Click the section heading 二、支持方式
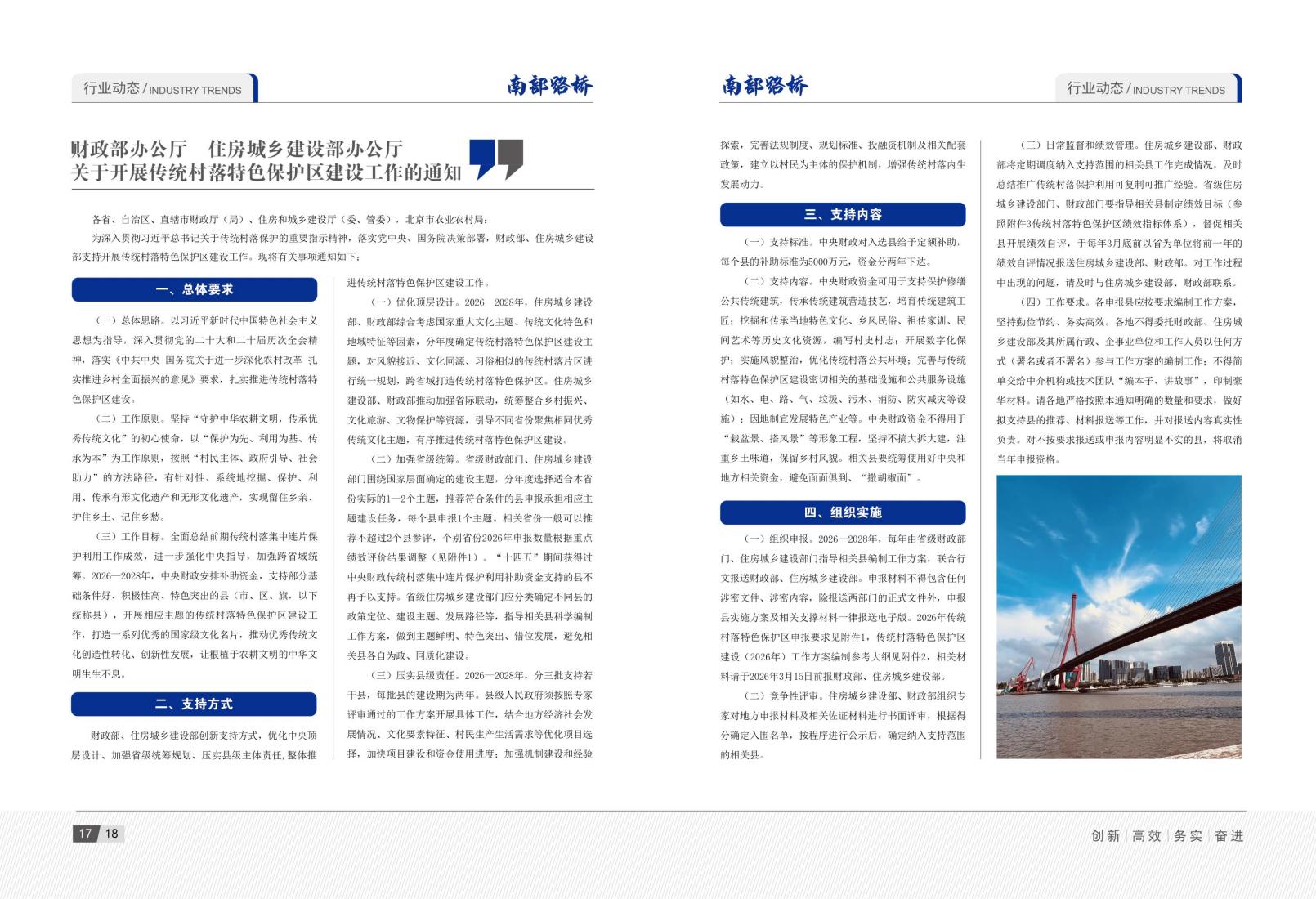 [x=195, y=704]
